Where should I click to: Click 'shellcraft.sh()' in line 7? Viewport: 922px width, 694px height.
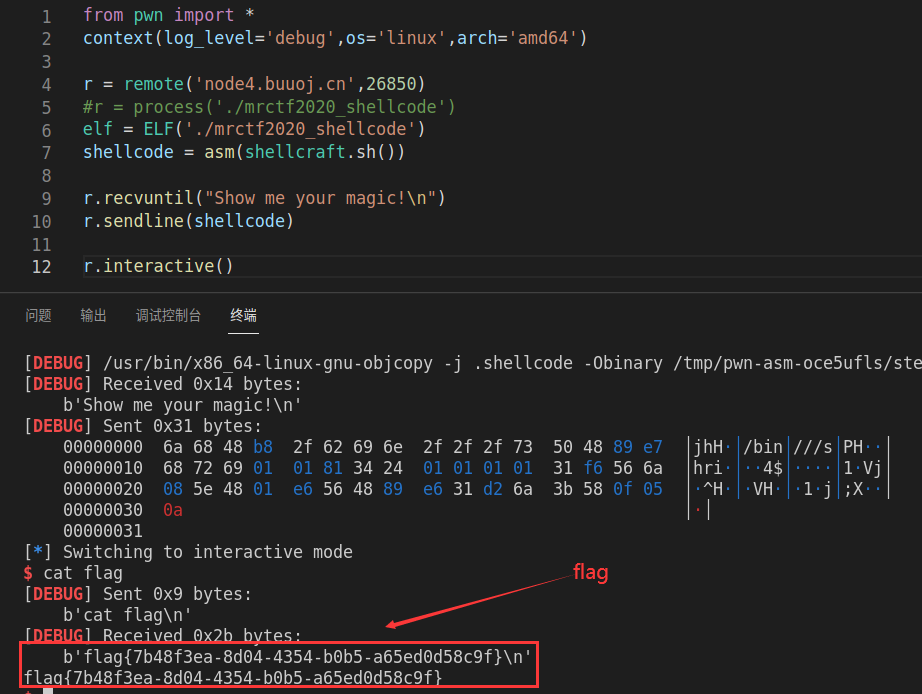tap(320, 152)
